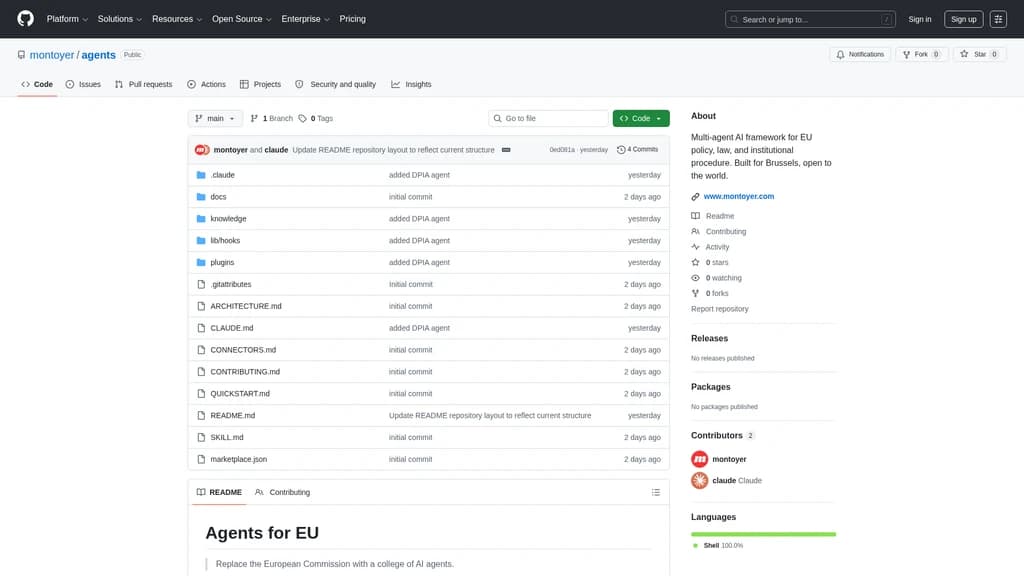
Task: Expand the Open Source menu
Action: (242, 19)
